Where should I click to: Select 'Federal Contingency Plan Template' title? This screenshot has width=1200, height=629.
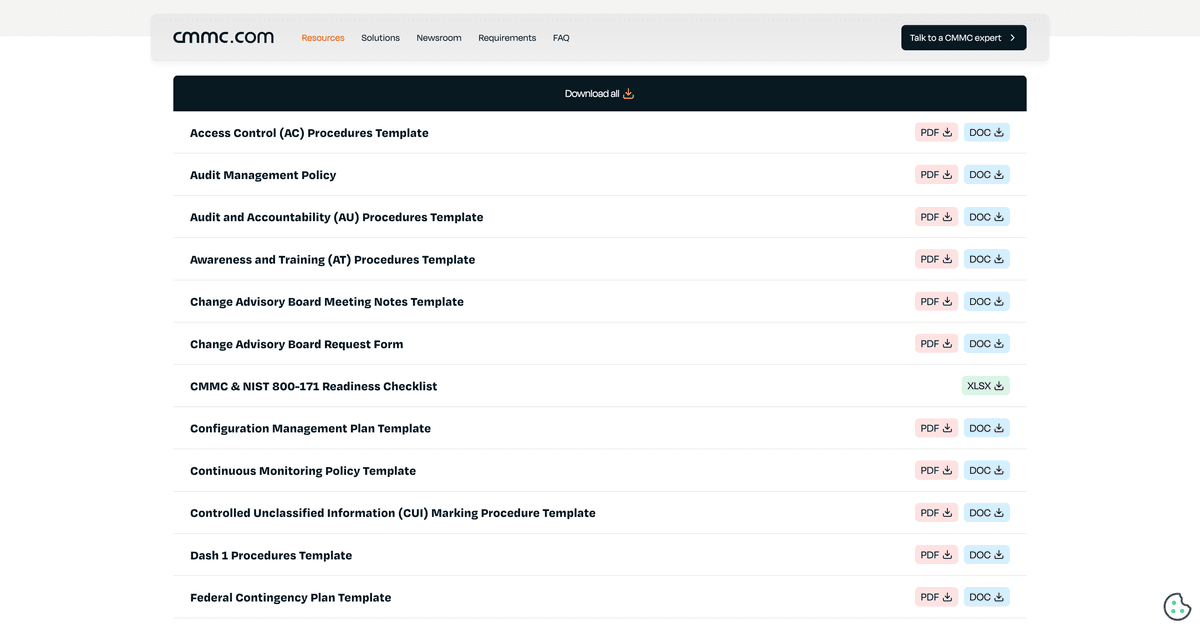coord(290,598)
